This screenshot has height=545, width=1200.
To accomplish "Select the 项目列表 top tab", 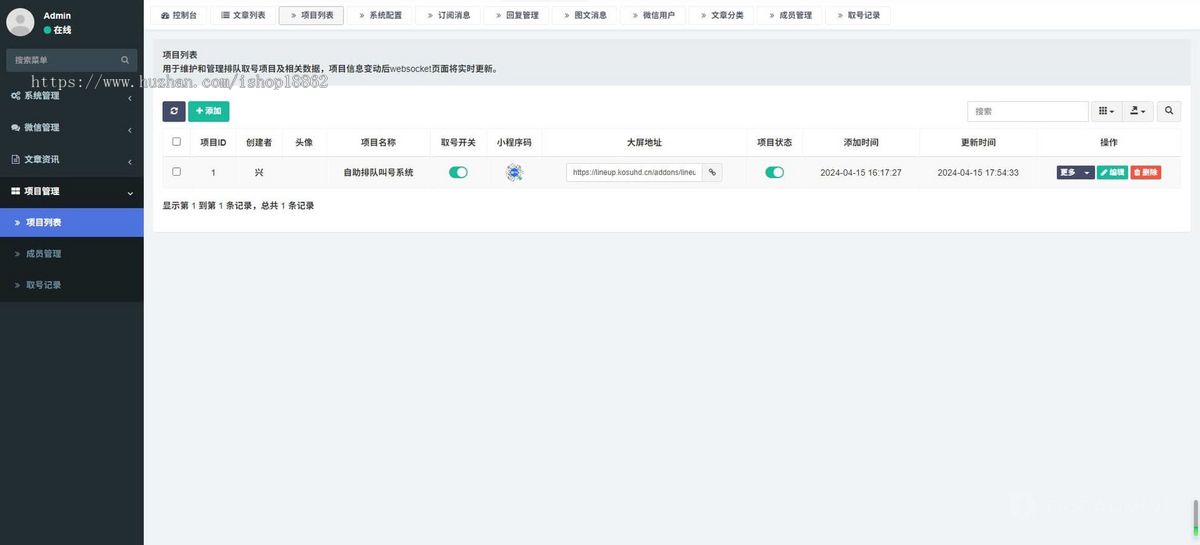I will click(x=311, y=15).
